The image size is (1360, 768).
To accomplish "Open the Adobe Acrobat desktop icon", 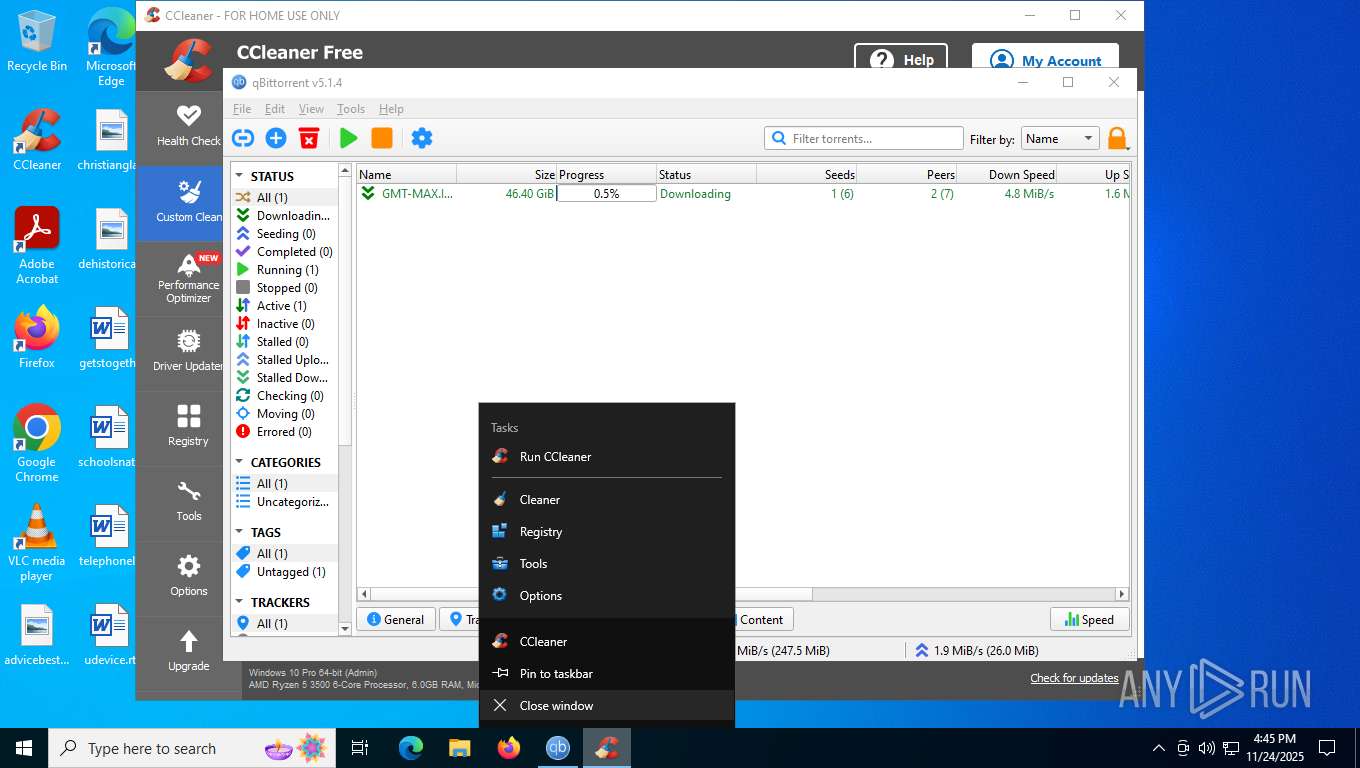I will 37,246.
